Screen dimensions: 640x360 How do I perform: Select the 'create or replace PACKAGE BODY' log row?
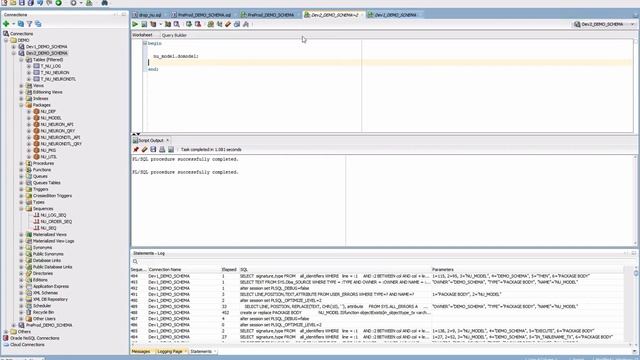tap(376, 313)
